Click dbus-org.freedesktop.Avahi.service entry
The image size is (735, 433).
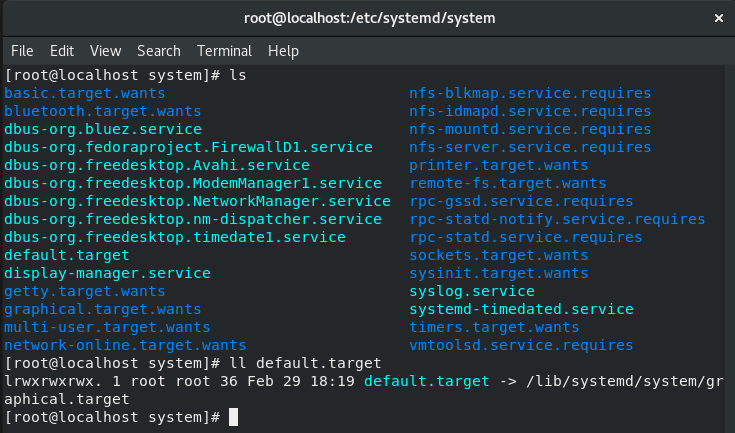pos(157,165)
